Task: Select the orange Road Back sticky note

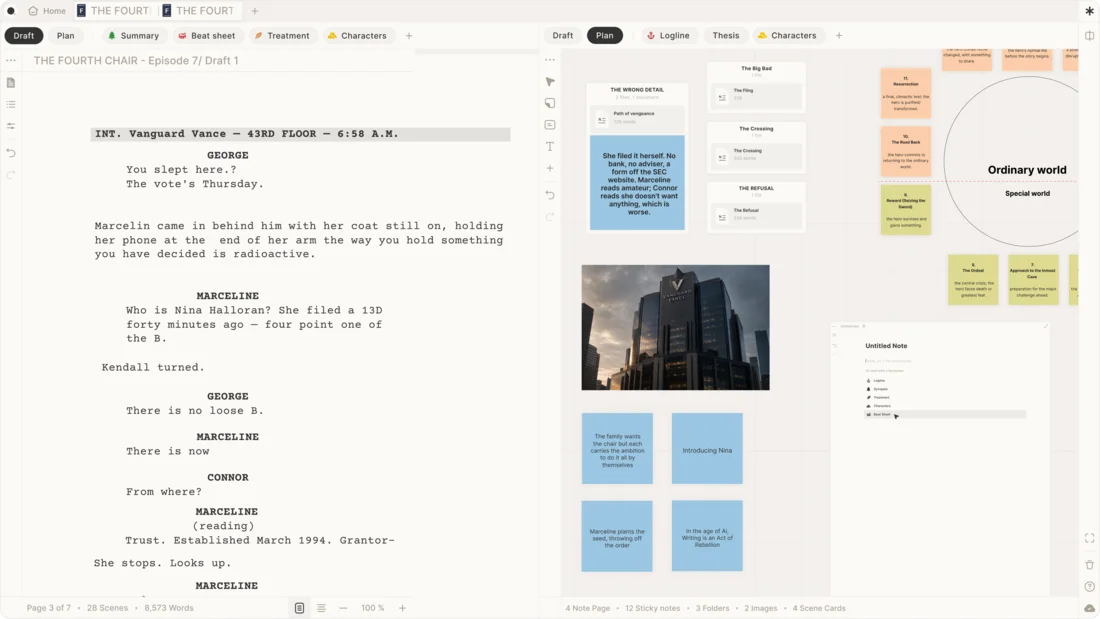Action: [906, 152]
